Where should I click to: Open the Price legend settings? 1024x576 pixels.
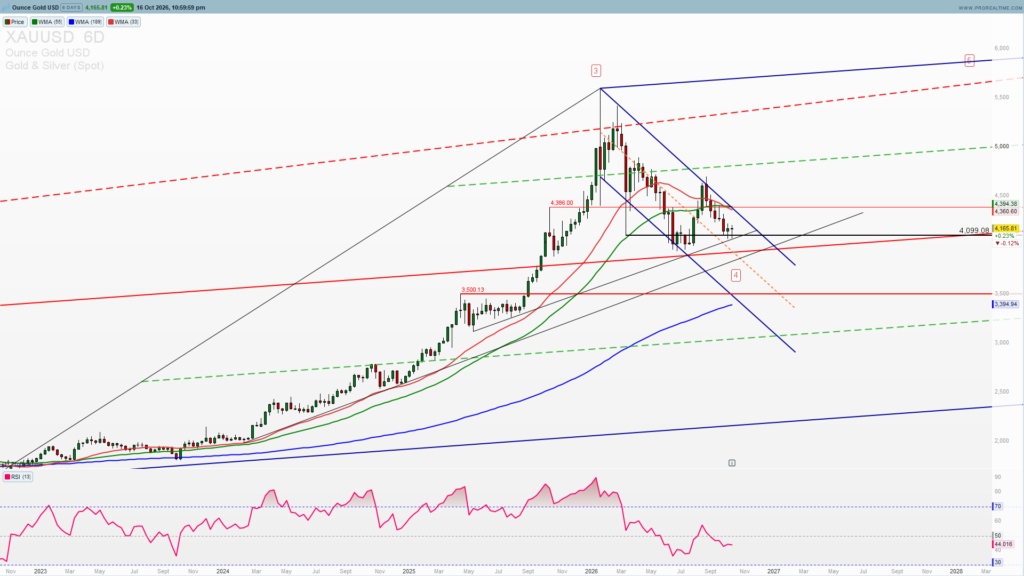click(15, 22)
